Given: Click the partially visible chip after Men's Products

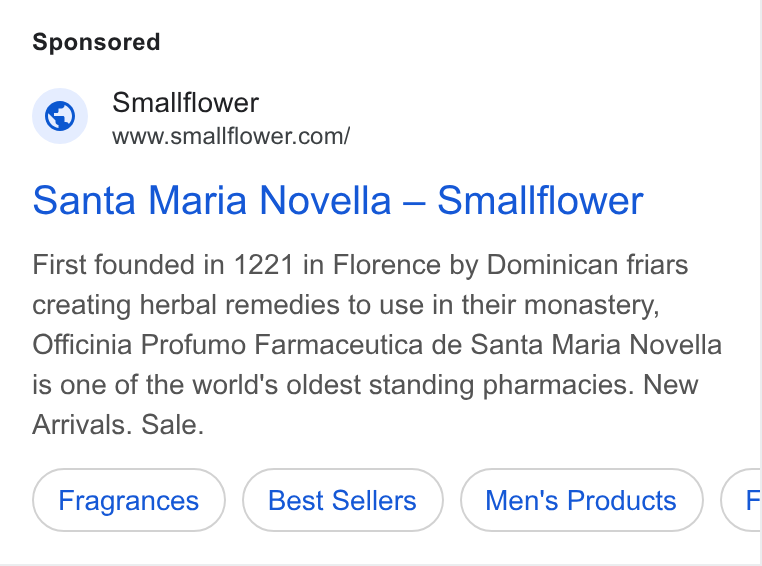Looking at the screenshot, I should [742, 500].
